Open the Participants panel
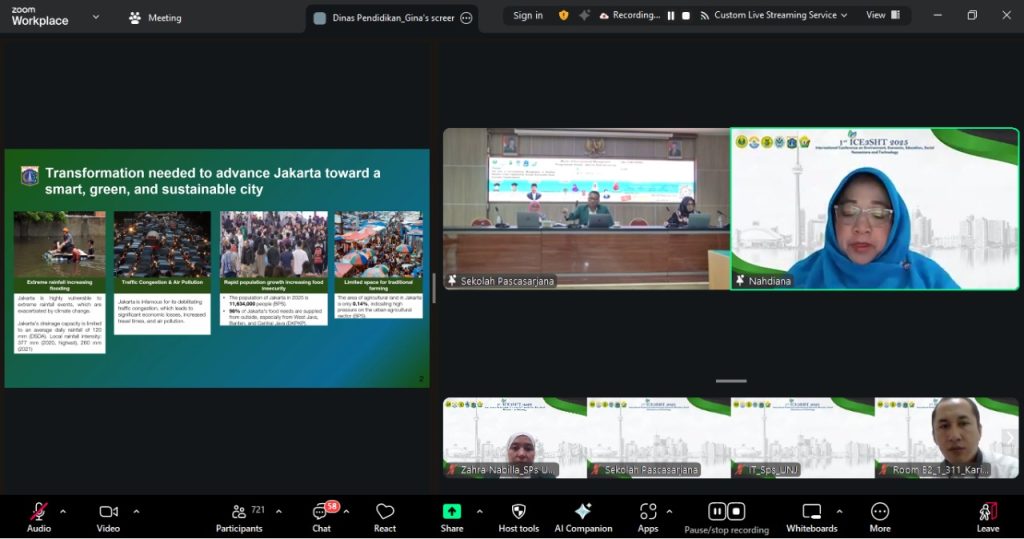Image resolution: width=1024 pixels, height=539 pixels. [x=239, y=512]
